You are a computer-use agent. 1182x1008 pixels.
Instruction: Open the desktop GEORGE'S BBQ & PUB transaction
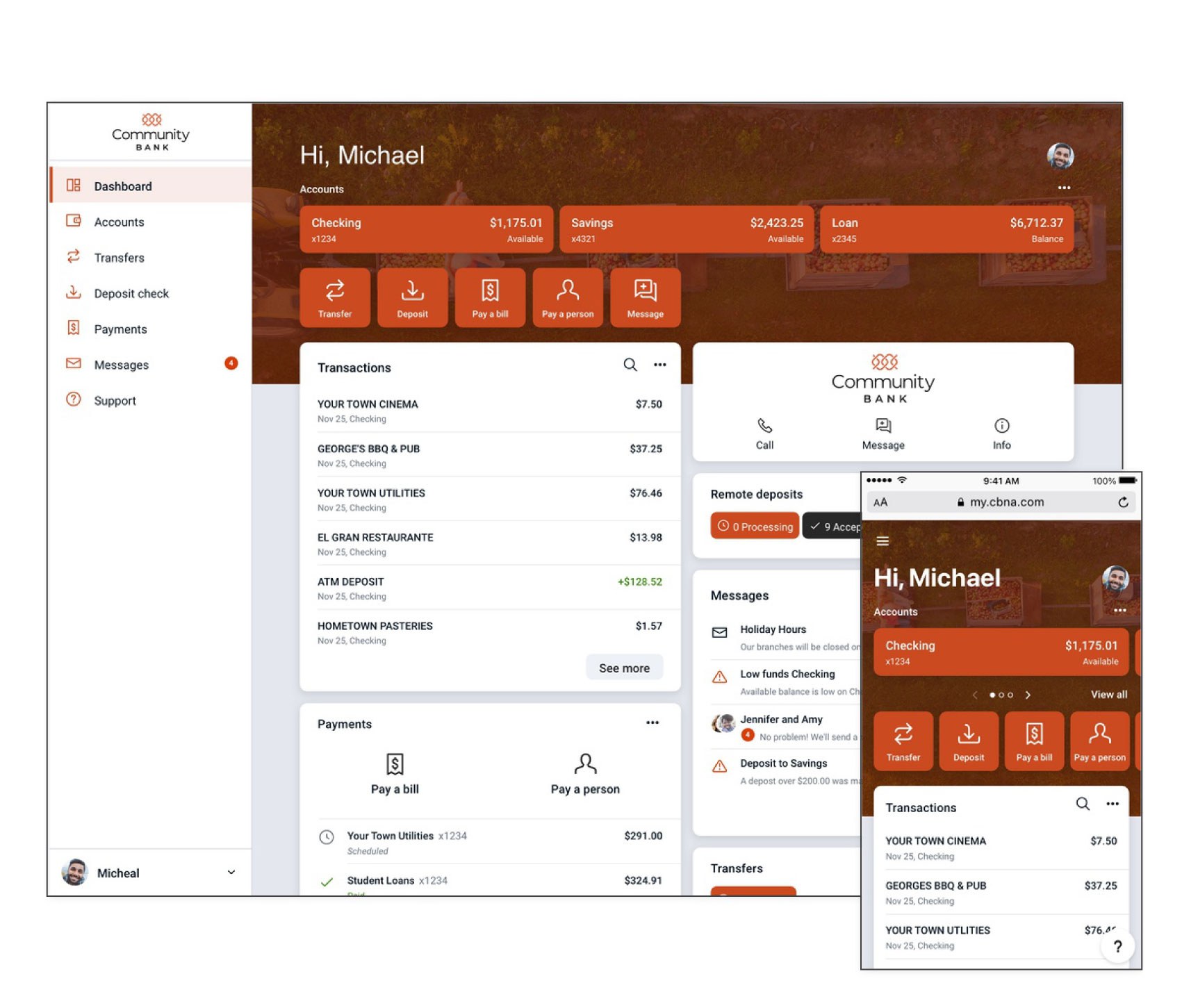[x=490, y=455]
